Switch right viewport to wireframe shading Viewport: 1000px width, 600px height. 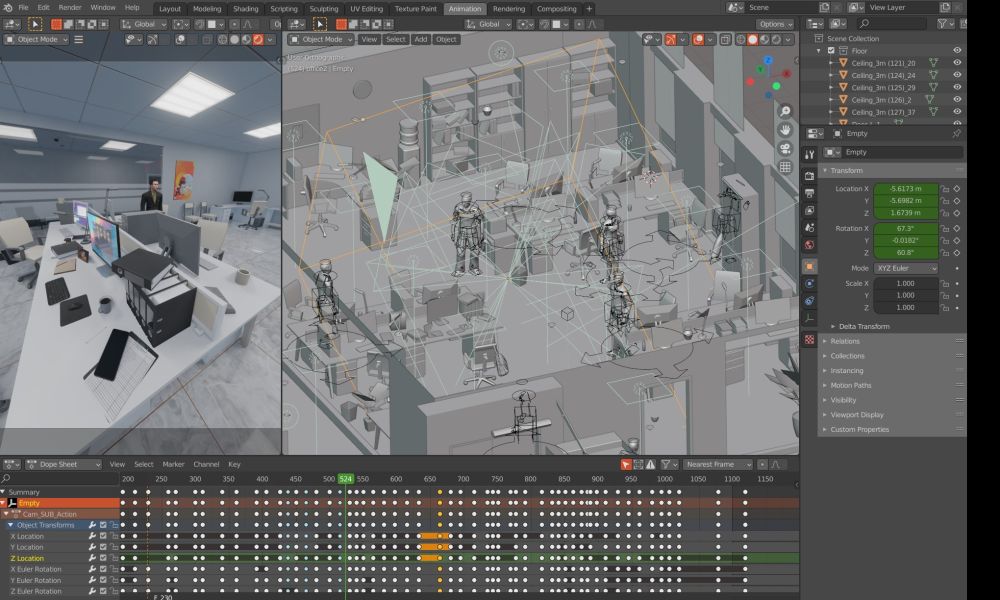click(x=740, y=40)
